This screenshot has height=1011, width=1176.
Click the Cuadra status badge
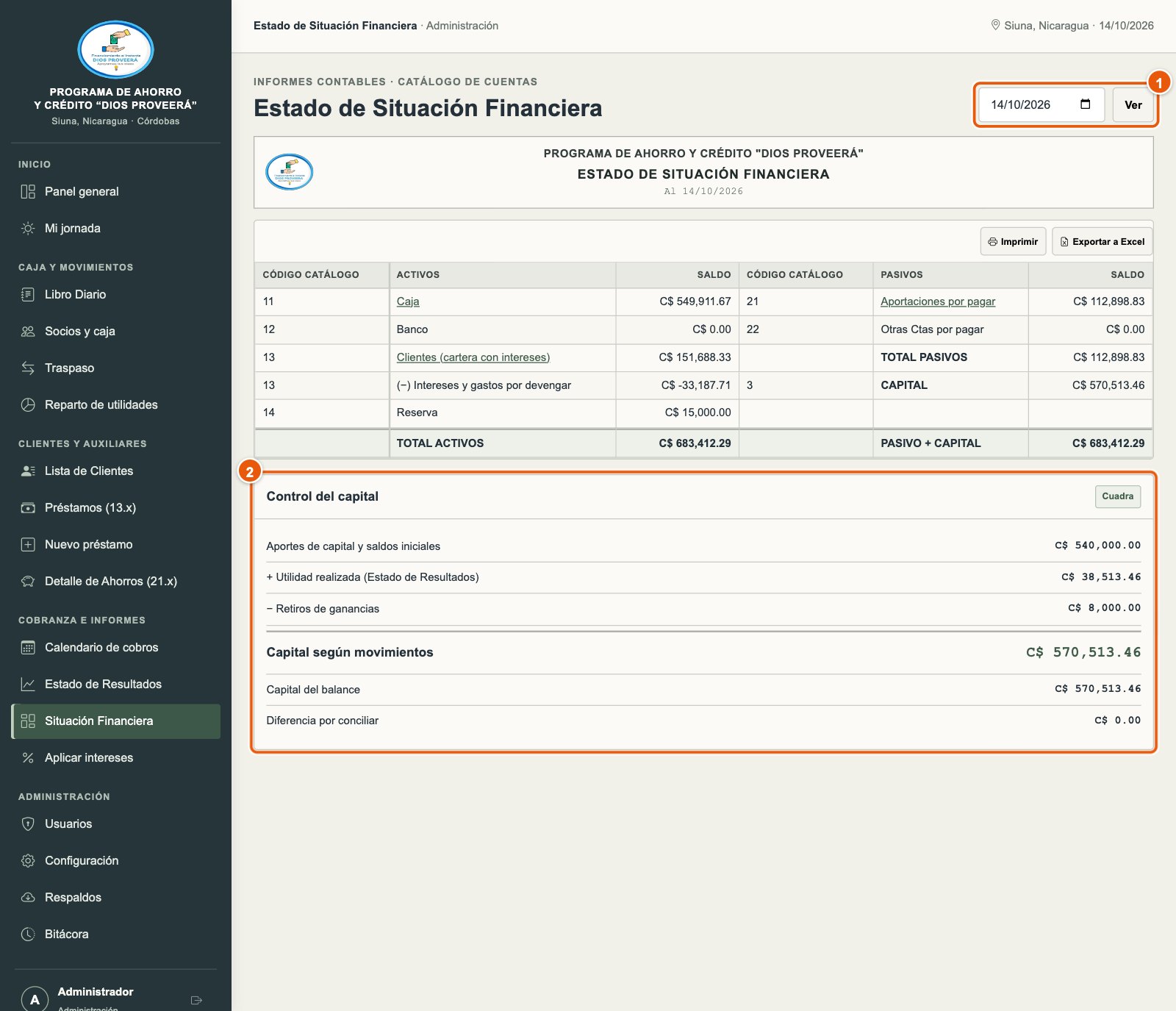(x=1118, y=496)
